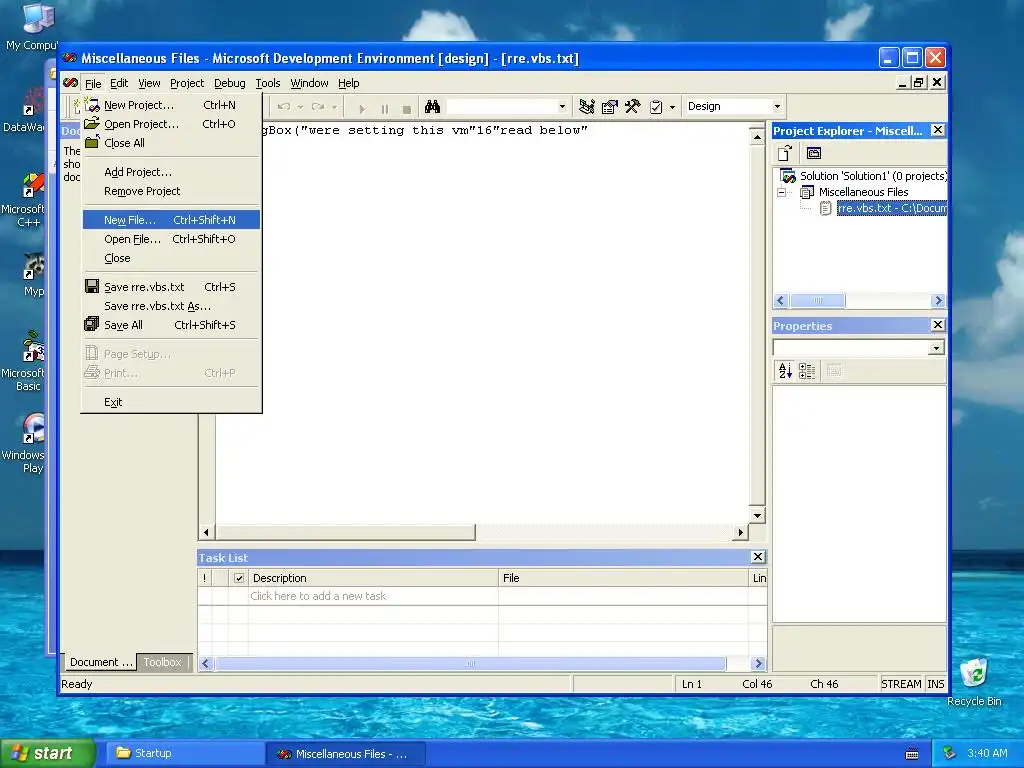
Task: Click the Undo arrow icon
Action: [283, 106]
